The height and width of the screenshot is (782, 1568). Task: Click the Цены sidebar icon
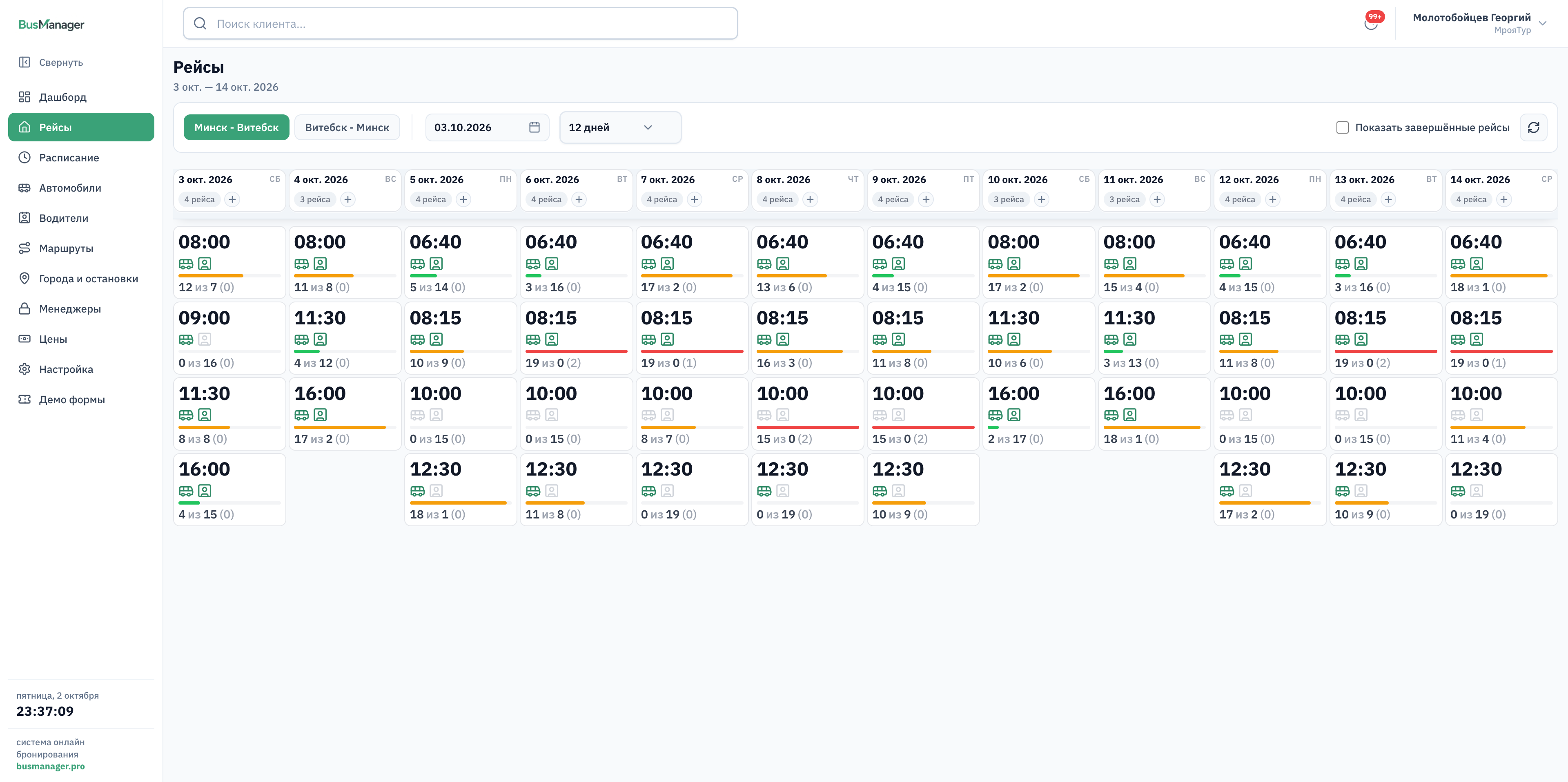(24, 339)
